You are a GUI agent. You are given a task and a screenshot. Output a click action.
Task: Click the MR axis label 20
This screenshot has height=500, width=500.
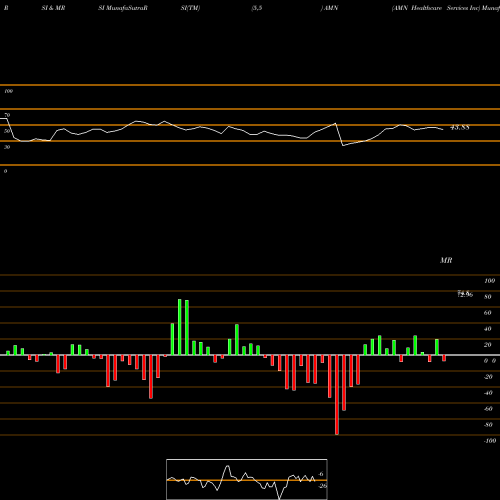(488, 345)
